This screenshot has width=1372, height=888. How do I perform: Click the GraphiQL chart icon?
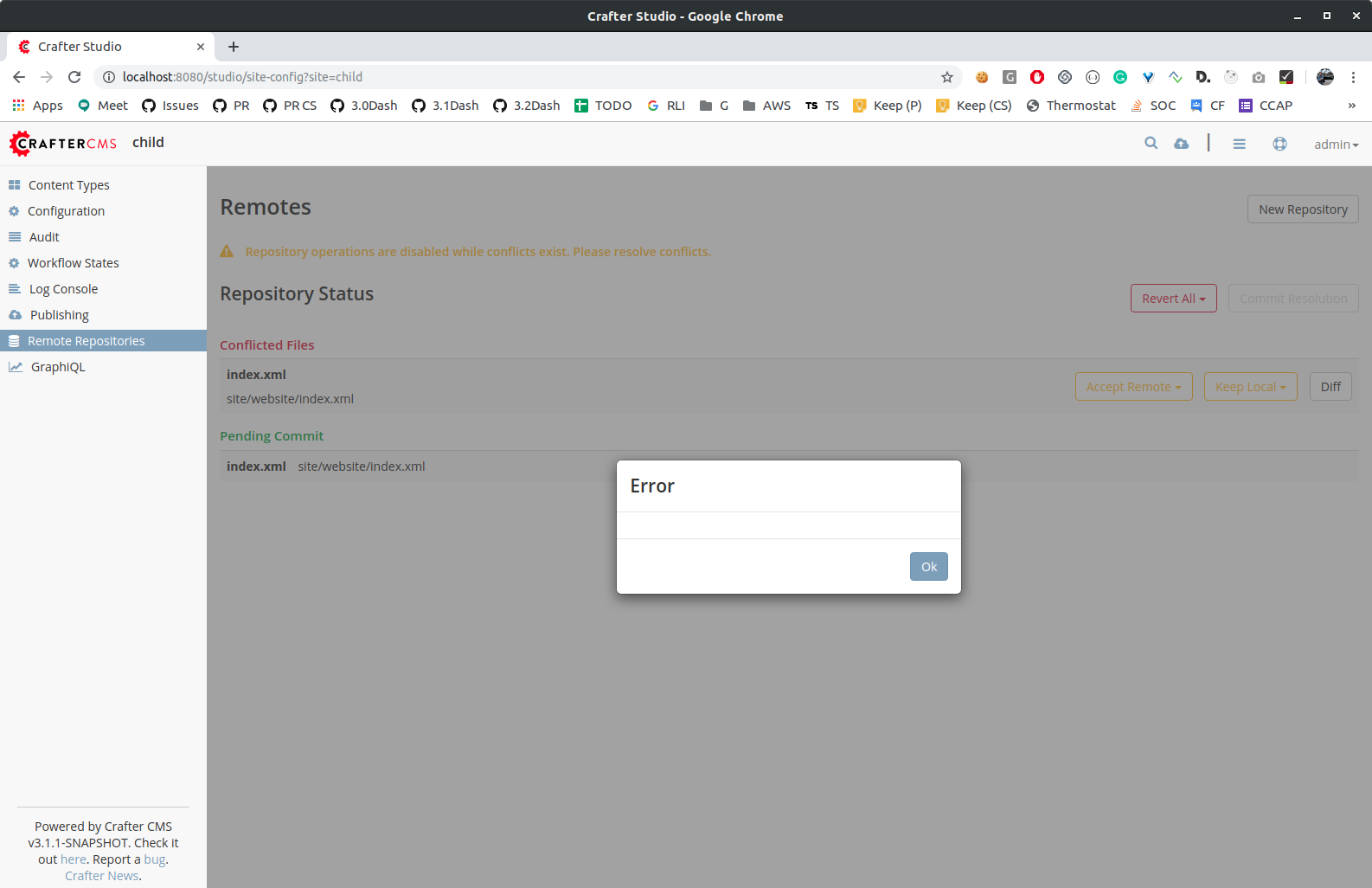point(16,367)
